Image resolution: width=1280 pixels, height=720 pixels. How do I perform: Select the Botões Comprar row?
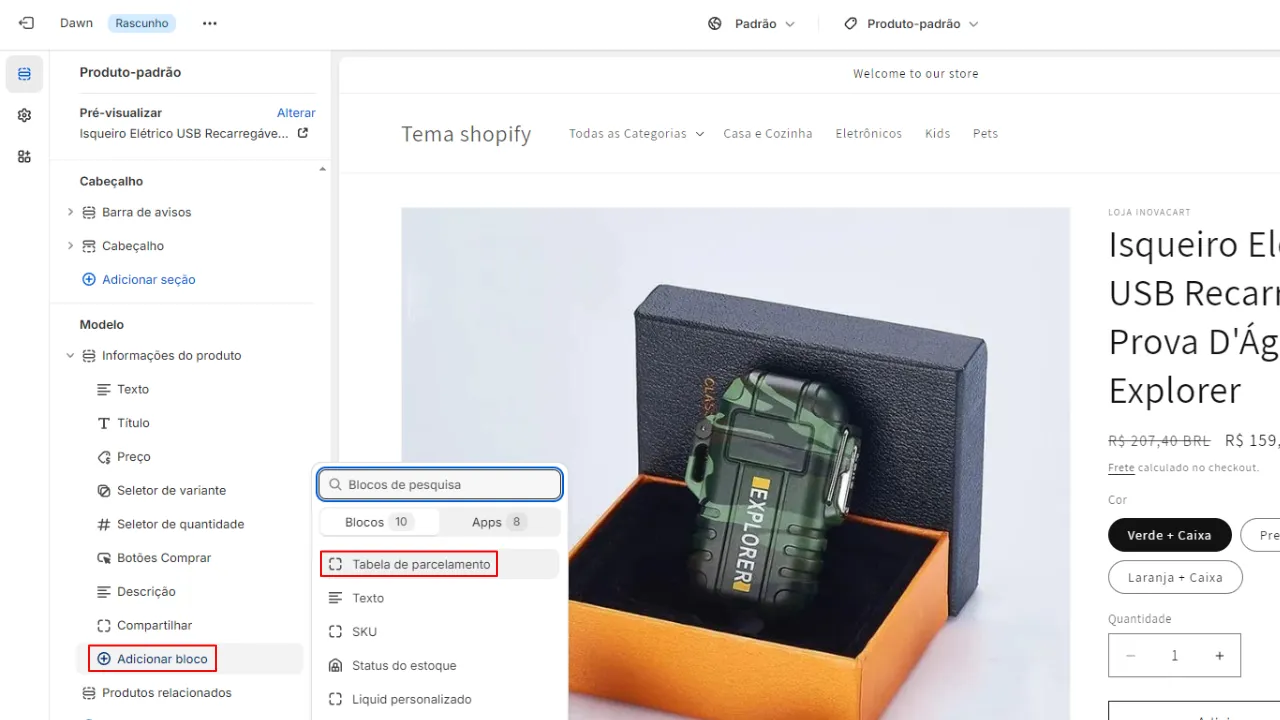(x=190, y=558)
